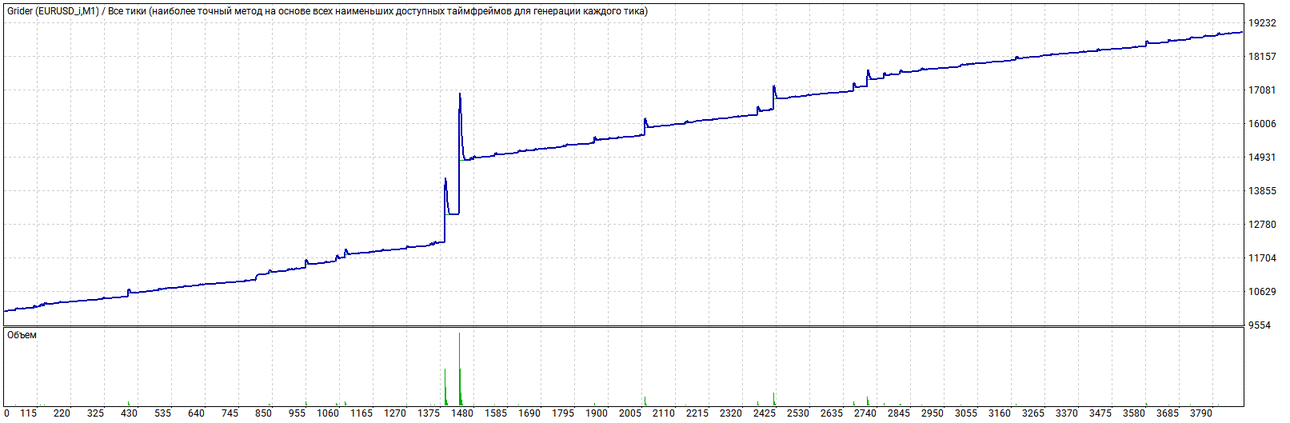This screenshot has height=423, width=1290.
Task: Click the 0 trade number on the x-axis
Action: pyautogui.click(x=7, y=412)
